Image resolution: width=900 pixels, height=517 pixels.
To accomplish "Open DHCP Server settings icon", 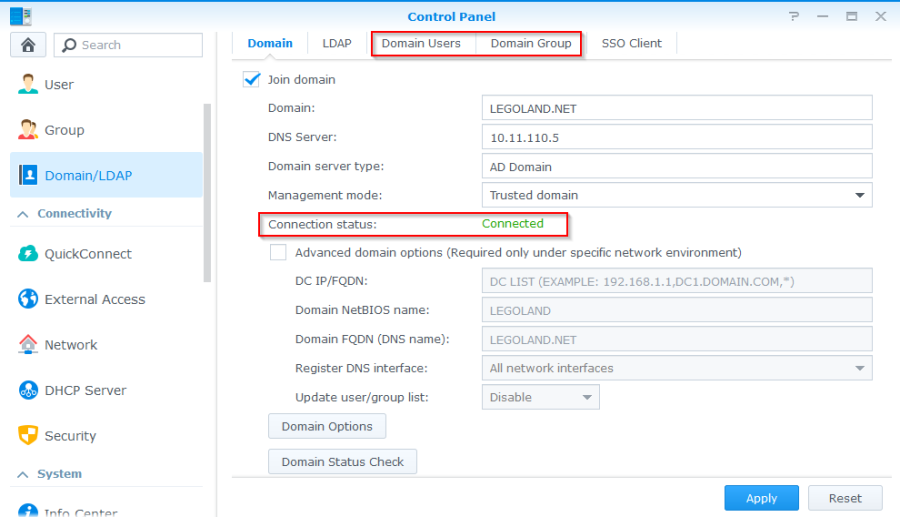I will point(28,390).
